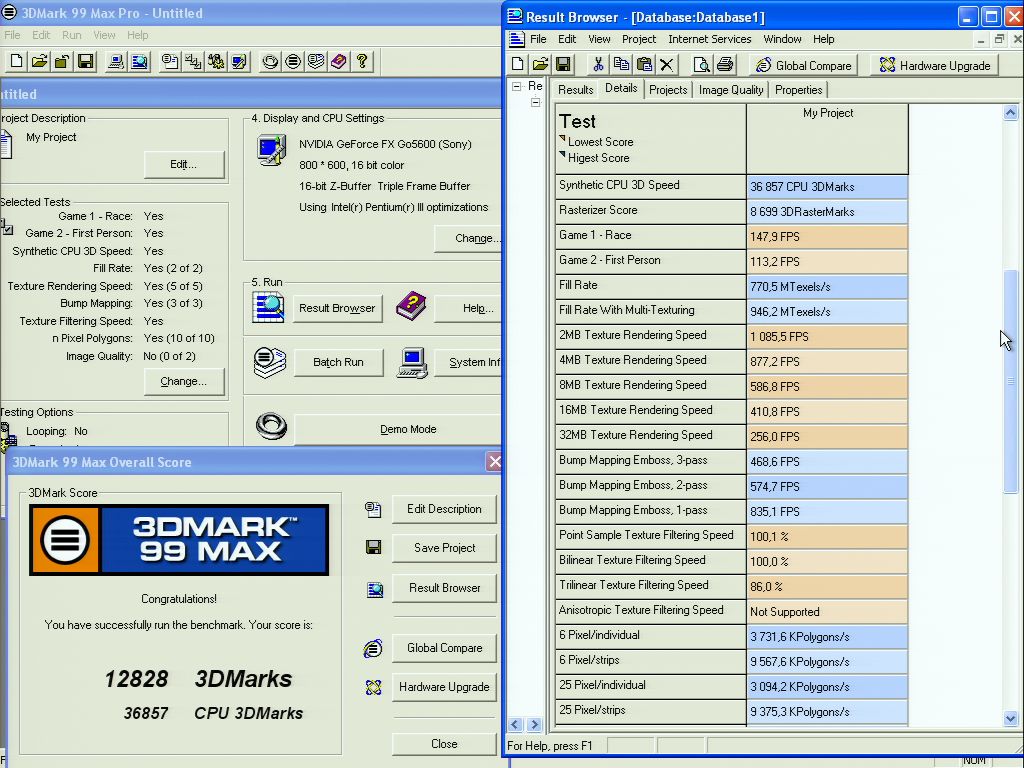Viewport: 1024px width, 768px height.
Task: Switch to the Results tab
Action: pos(575,89)
